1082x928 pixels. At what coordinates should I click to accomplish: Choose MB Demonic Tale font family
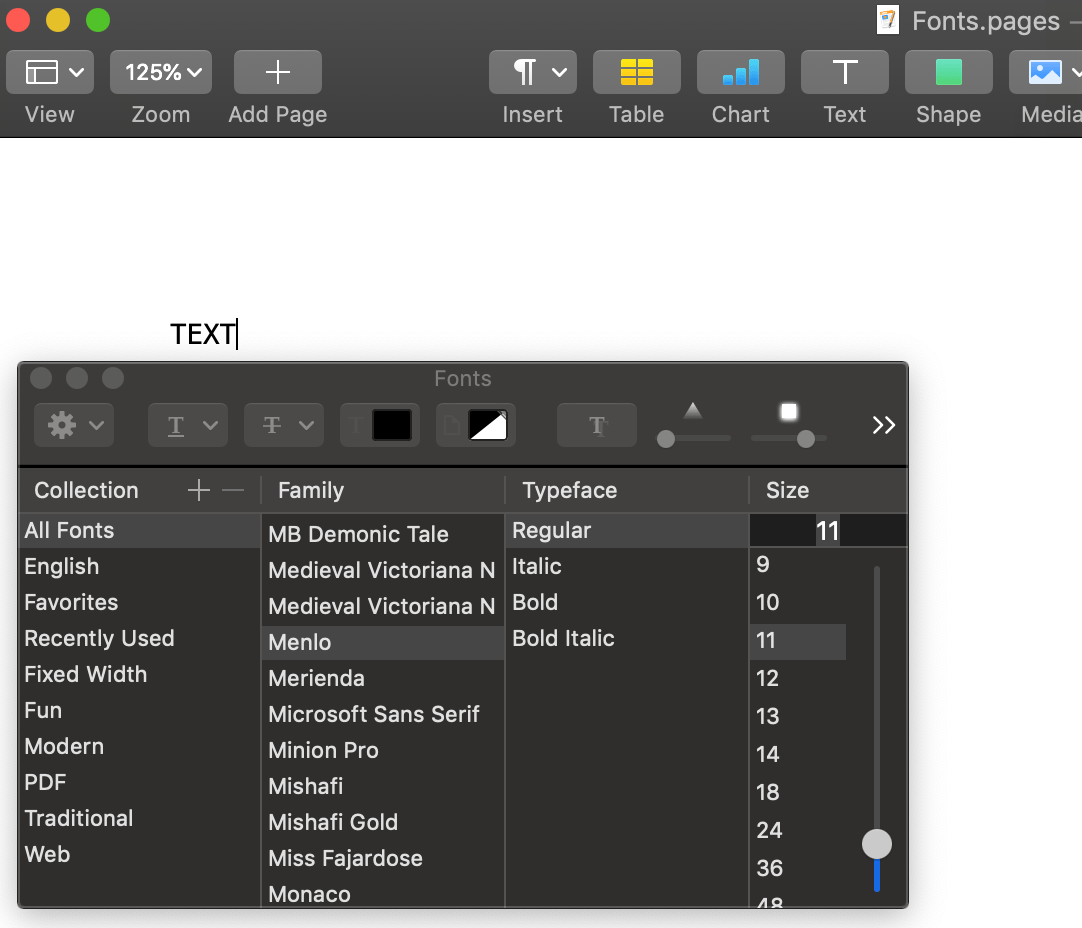(x=383, y=534)
